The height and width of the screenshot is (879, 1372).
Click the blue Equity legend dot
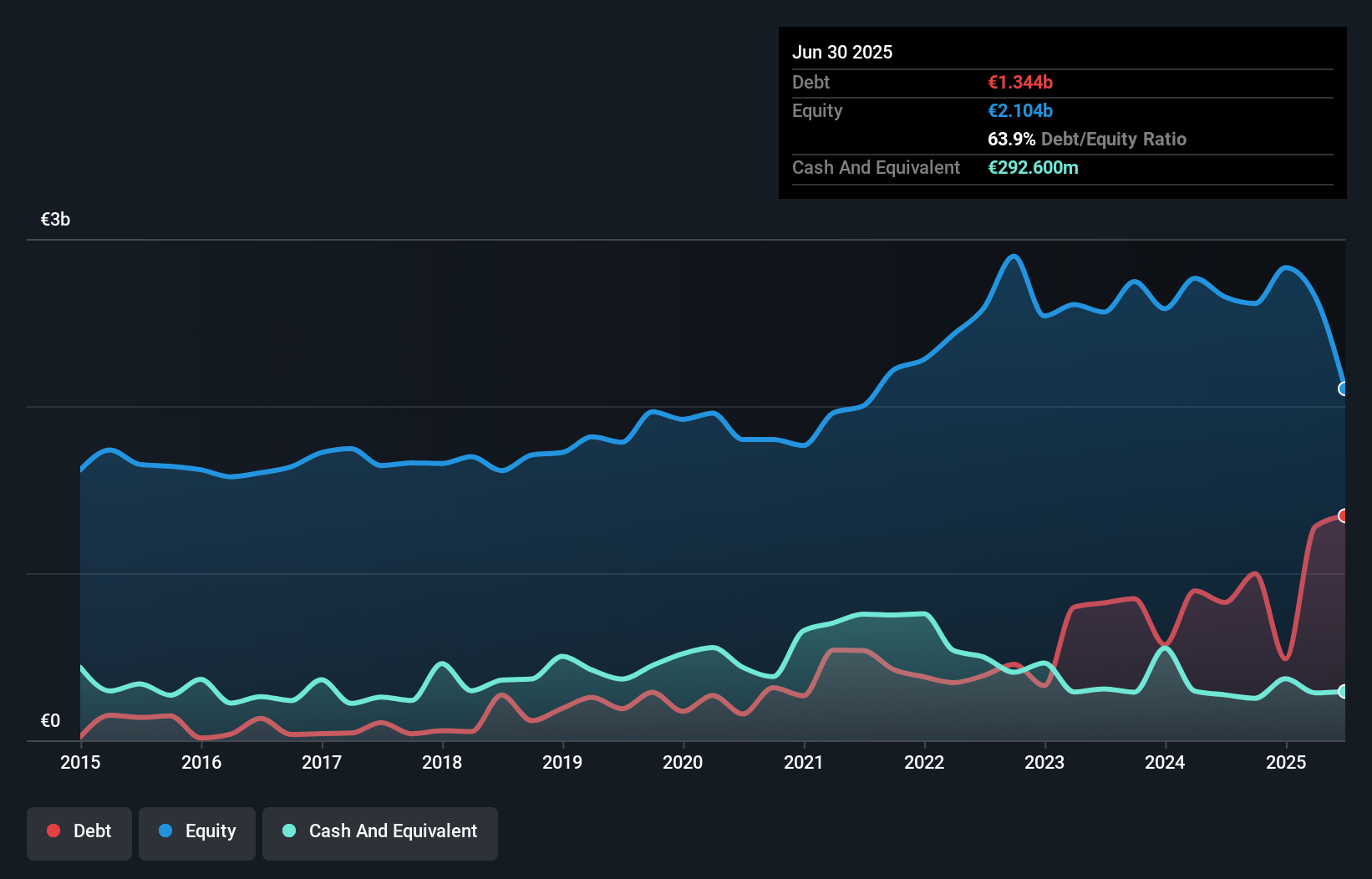click(167, 831)
